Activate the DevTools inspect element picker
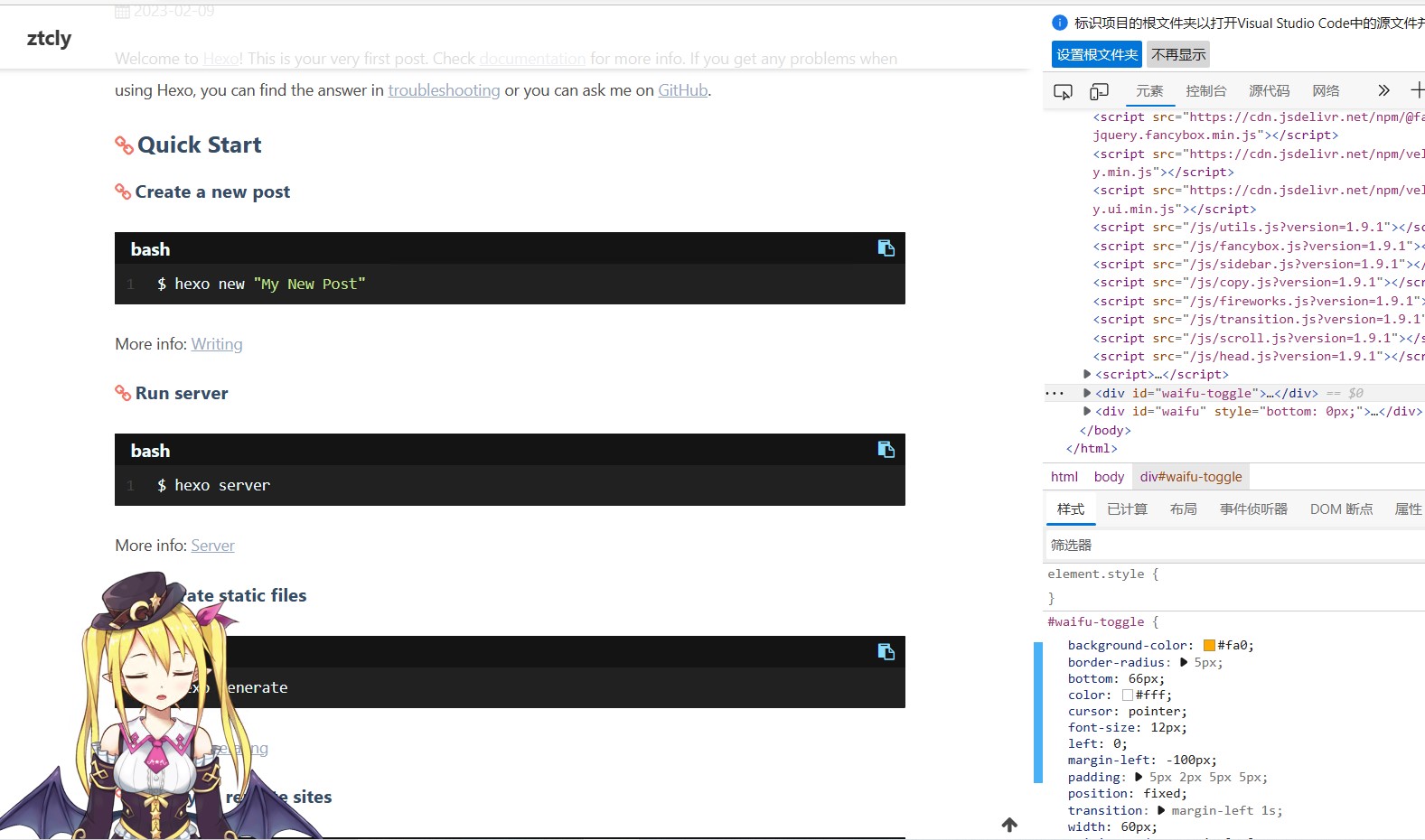This screenshot has width=1425, height=840. pos(1063,91)
